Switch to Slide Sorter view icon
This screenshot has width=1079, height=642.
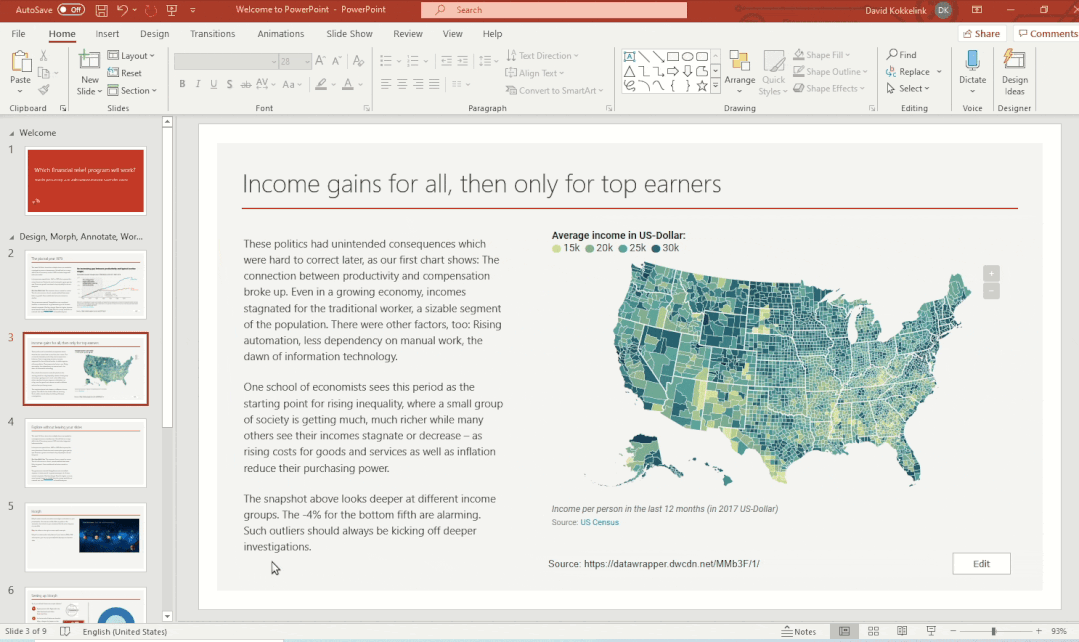point(873,631)
